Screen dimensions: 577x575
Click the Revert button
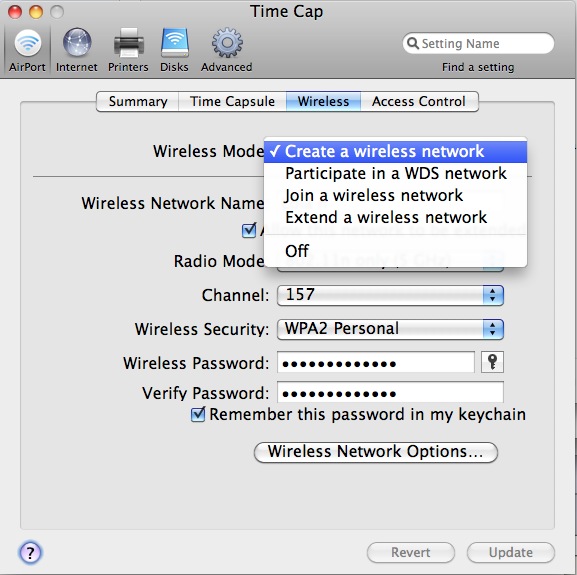click(411, 552)
